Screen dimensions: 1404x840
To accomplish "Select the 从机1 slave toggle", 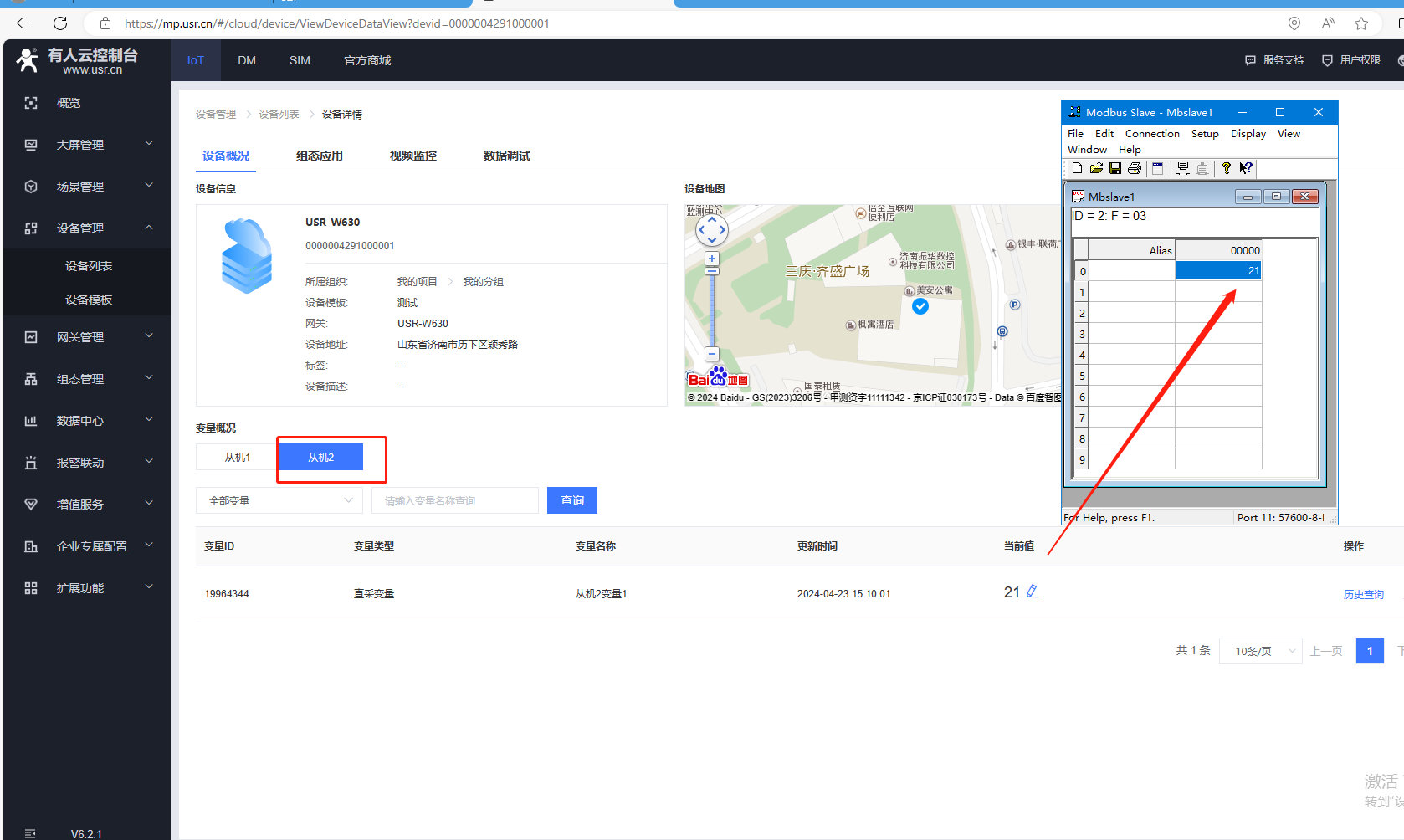I will 237,458.
